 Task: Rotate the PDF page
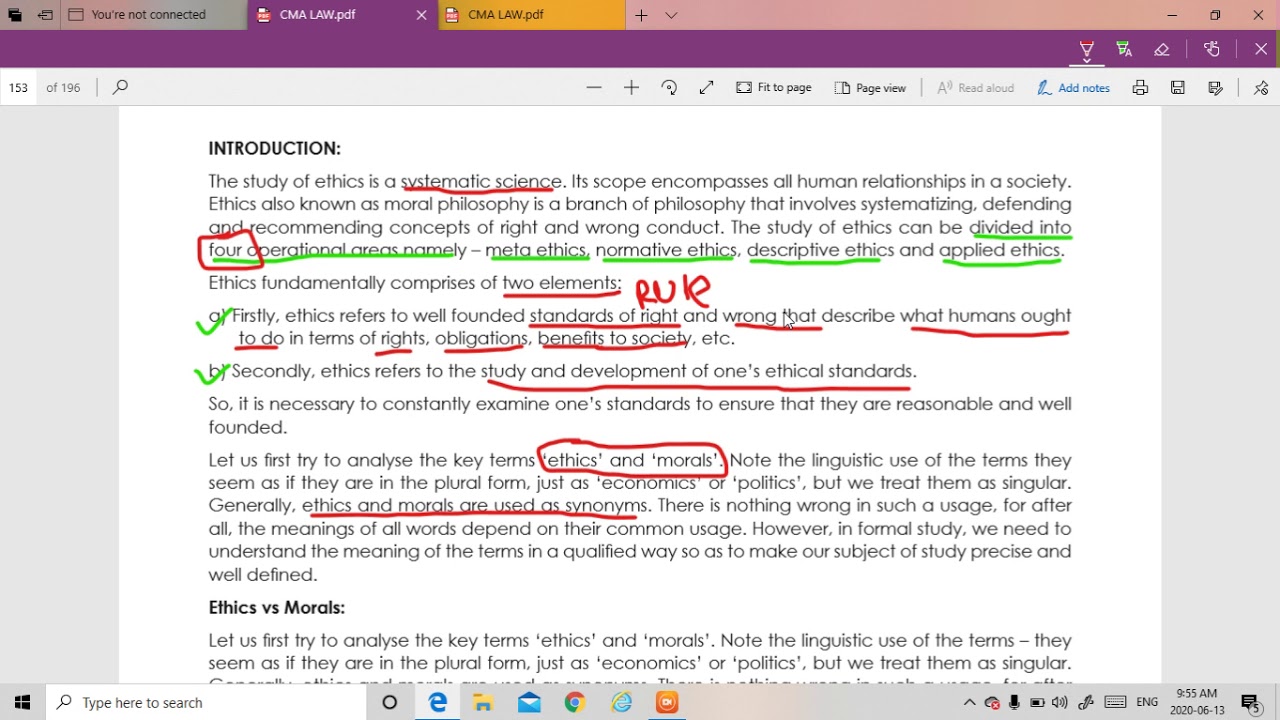pos(669,87)
